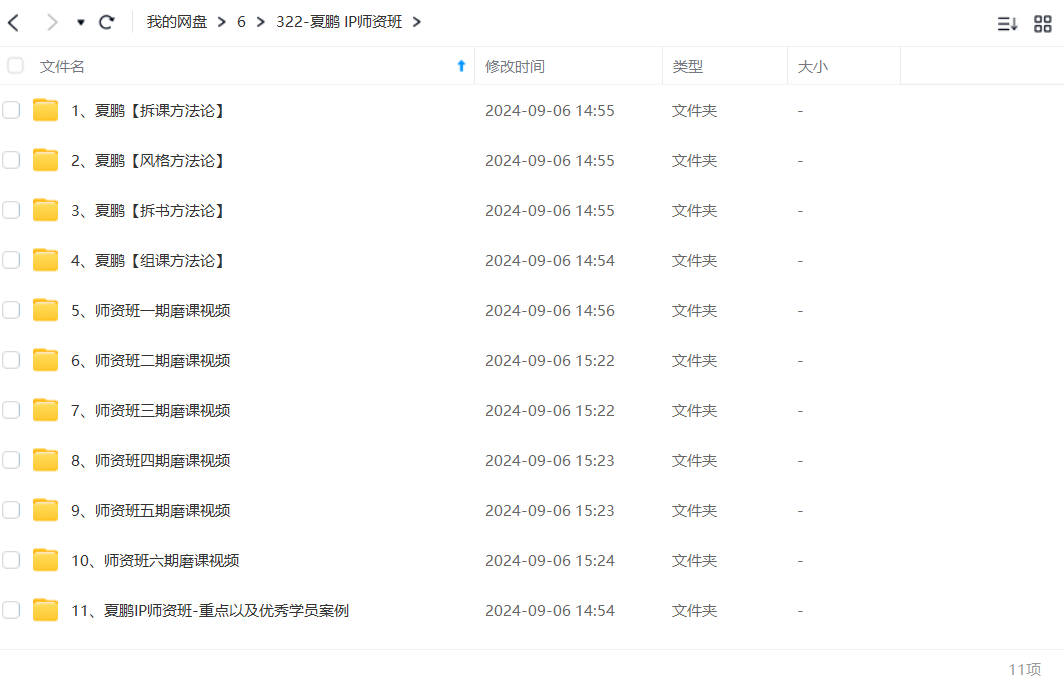This screenshot has width=1064, height=692.
Task: Sort by the 类型 column
Action: [x=687, y=66]
